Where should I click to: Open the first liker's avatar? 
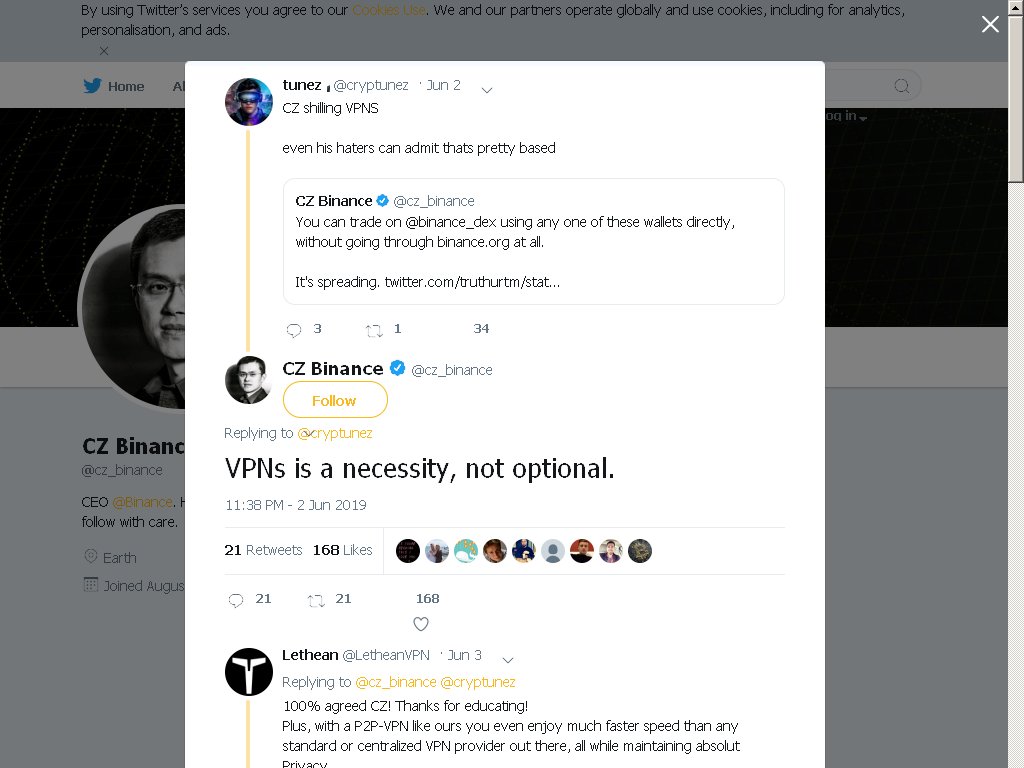[408, 551]
